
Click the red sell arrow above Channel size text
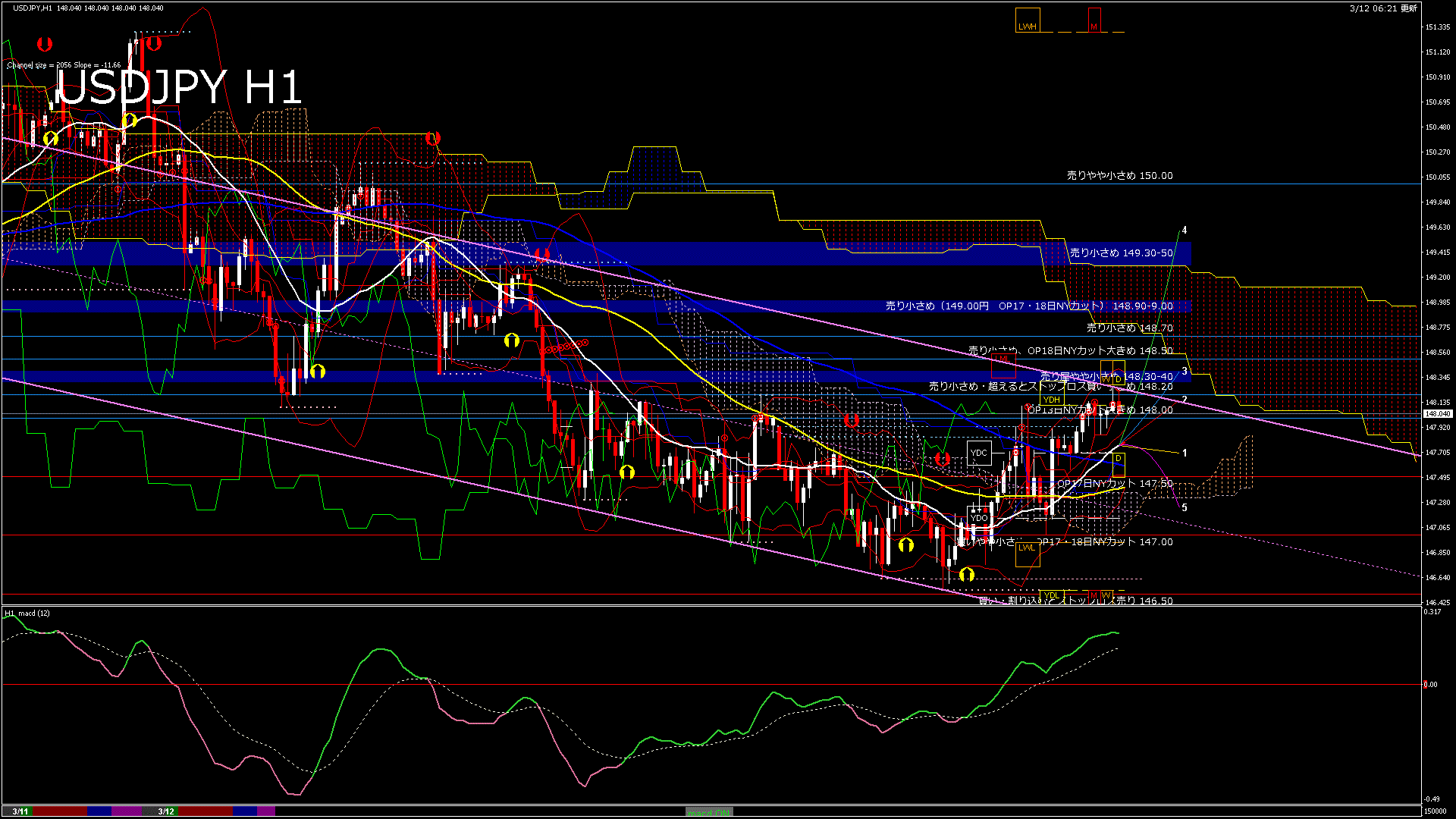pos(45,45)
